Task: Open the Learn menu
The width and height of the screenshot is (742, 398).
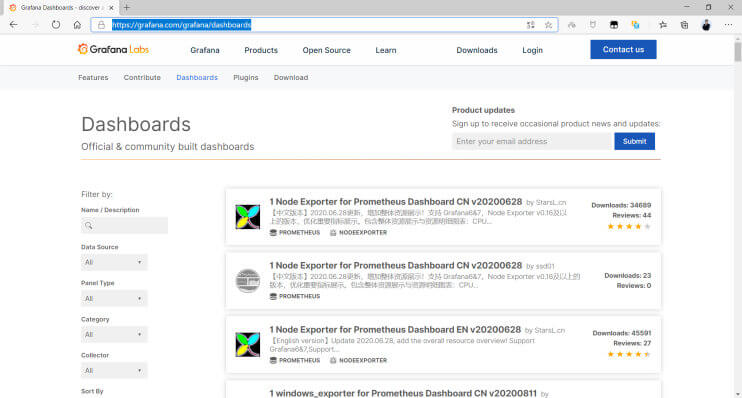Action: pos(386,50)
